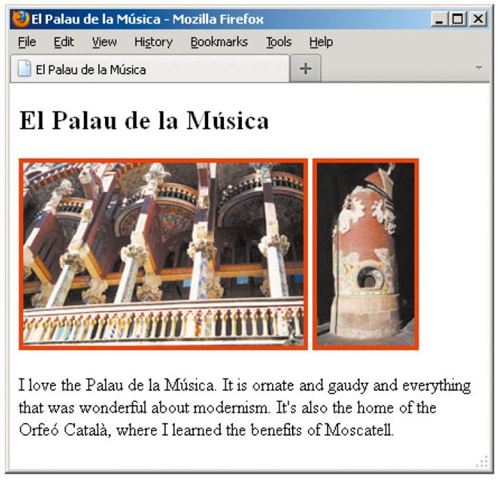Open the View menu
Viewport: 501px width, 483px height.
click(x=104, y=42)
